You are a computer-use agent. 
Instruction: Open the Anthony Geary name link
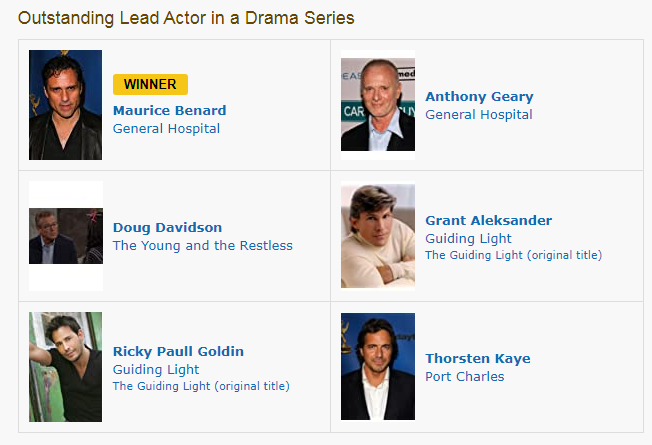[x=479, y=96]
